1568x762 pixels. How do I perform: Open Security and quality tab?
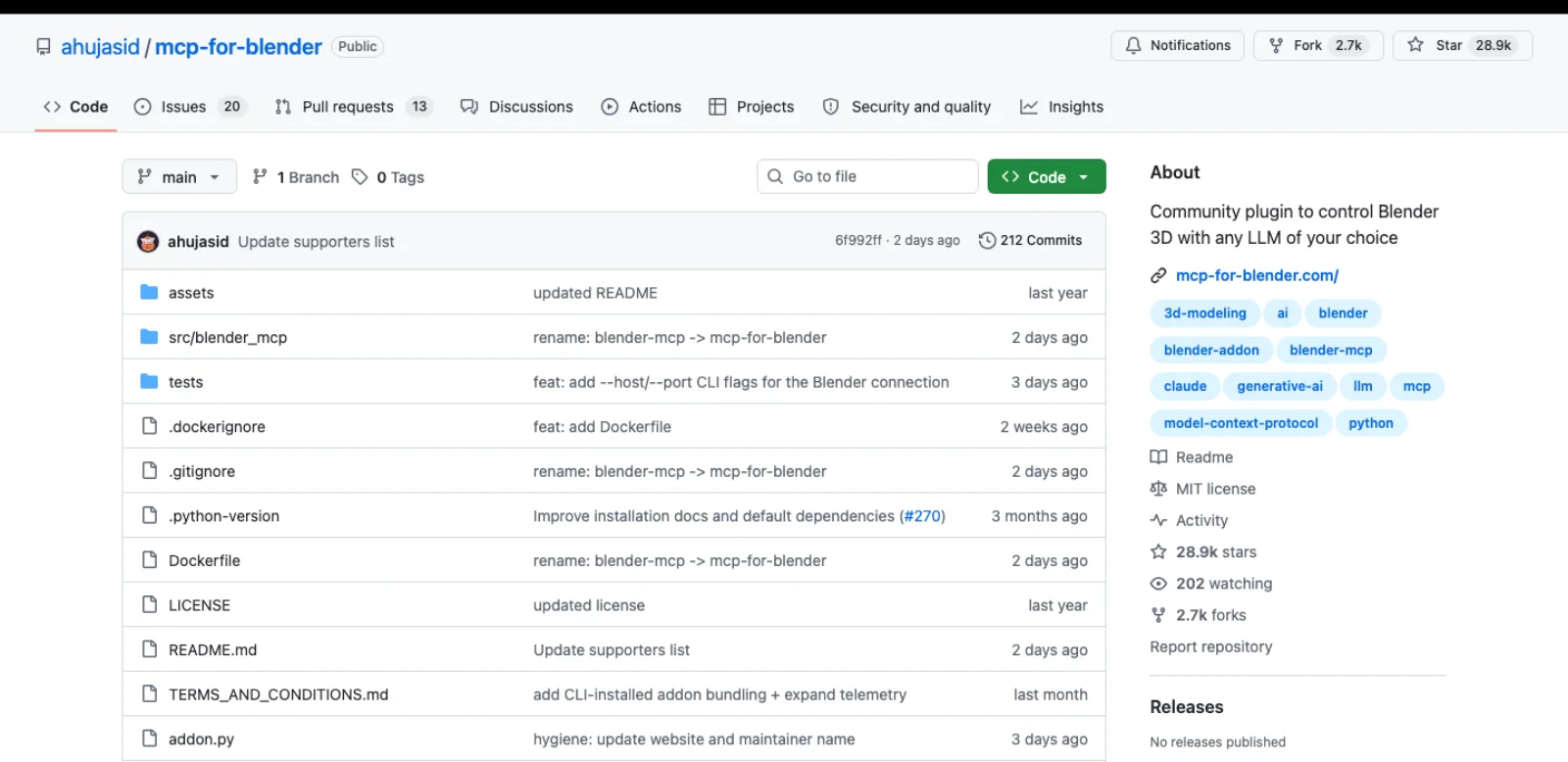[x=906, y=107]
